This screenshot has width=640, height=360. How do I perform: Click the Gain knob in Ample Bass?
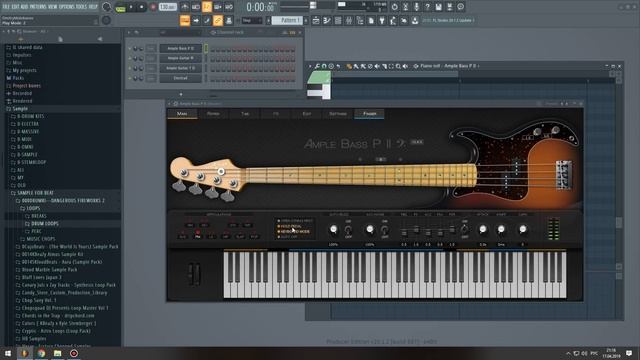(x=522, y=229)
